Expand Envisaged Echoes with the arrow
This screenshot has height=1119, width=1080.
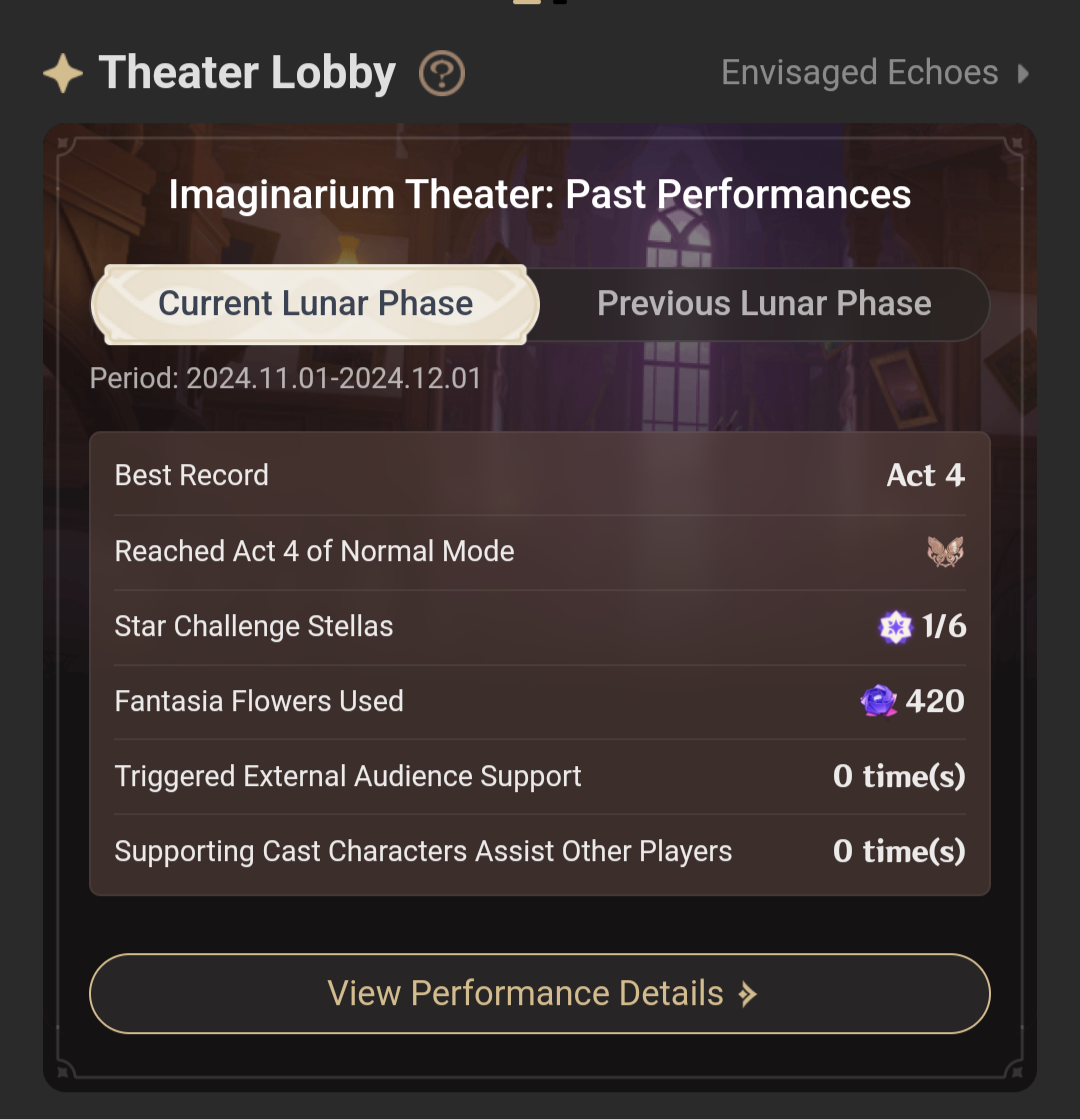click(1023, 73)
